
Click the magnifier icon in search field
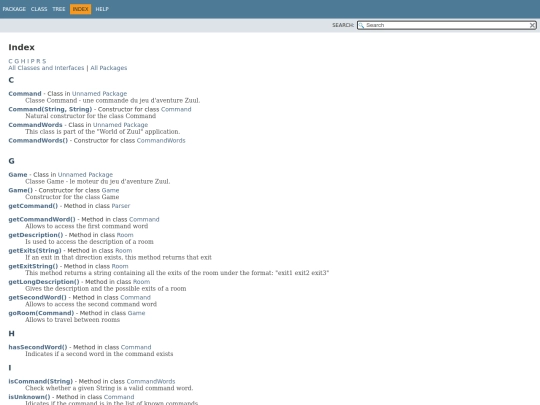pyautogui.click(x=361, y=25)
